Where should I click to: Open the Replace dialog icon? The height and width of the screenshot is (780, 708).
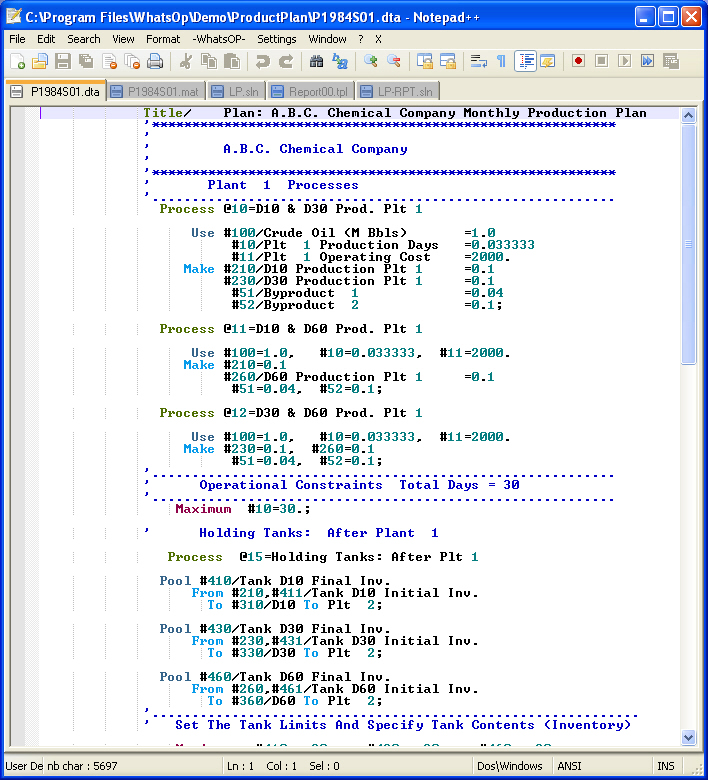pyautogui.click(x=340, y=62)
